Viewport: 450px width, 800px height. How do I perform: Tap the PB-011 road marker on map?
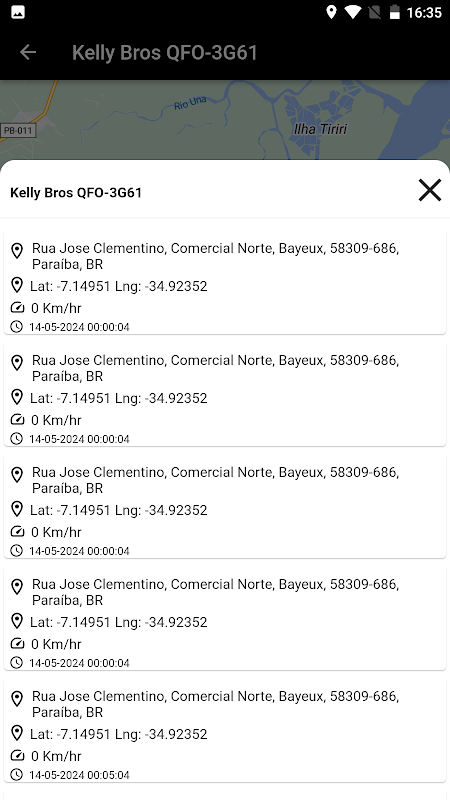pyautogui.click(x=18, y=131)
